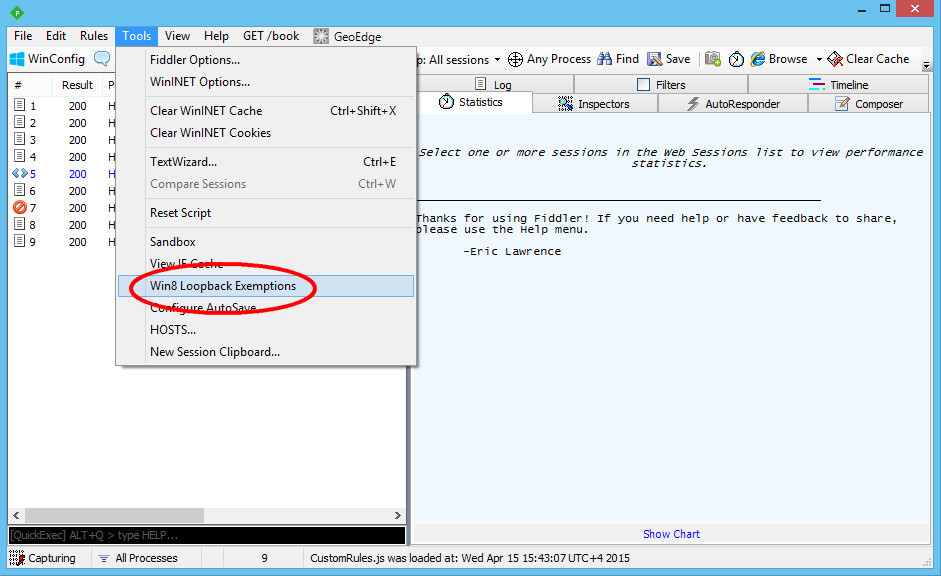Select session number 9 in the list
This screenshot has height=576, width=941.
(32, 242)
